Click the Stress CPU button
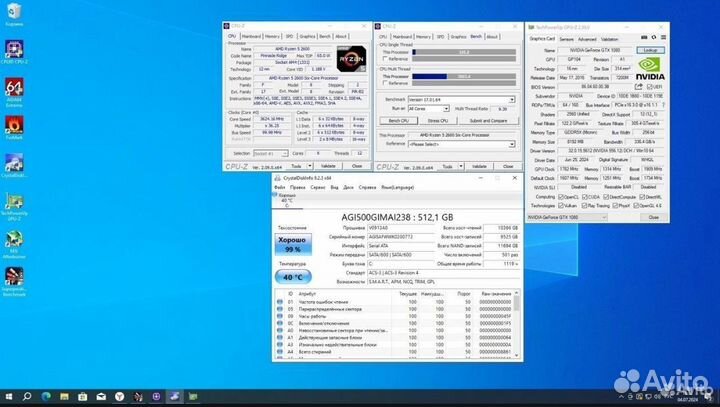Viewport: 720px width, 407px height. tap(438, 121)
